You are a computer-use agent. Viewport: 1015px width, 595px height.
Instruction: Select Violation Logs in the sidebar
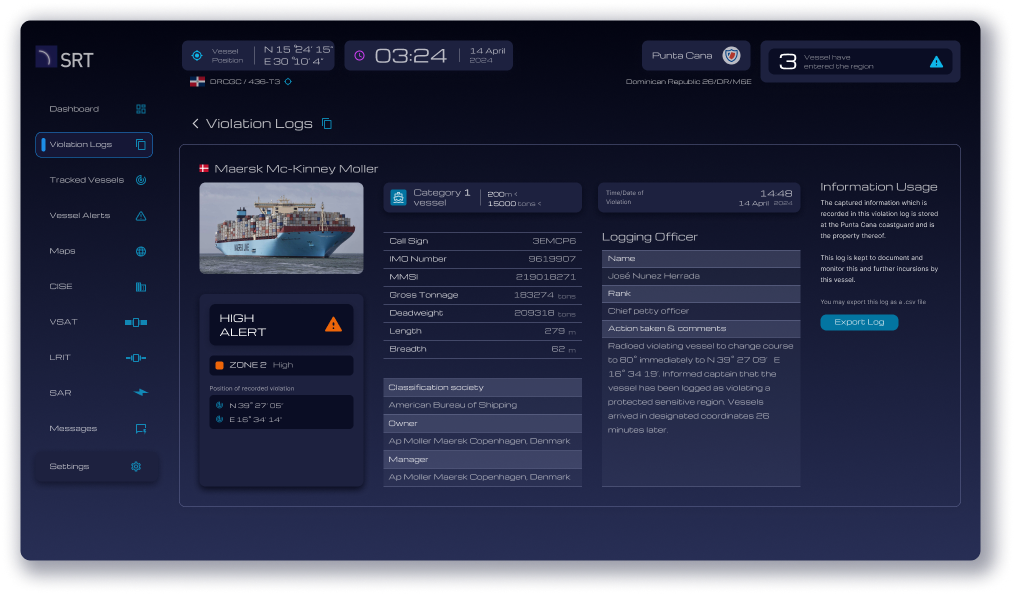94,144
